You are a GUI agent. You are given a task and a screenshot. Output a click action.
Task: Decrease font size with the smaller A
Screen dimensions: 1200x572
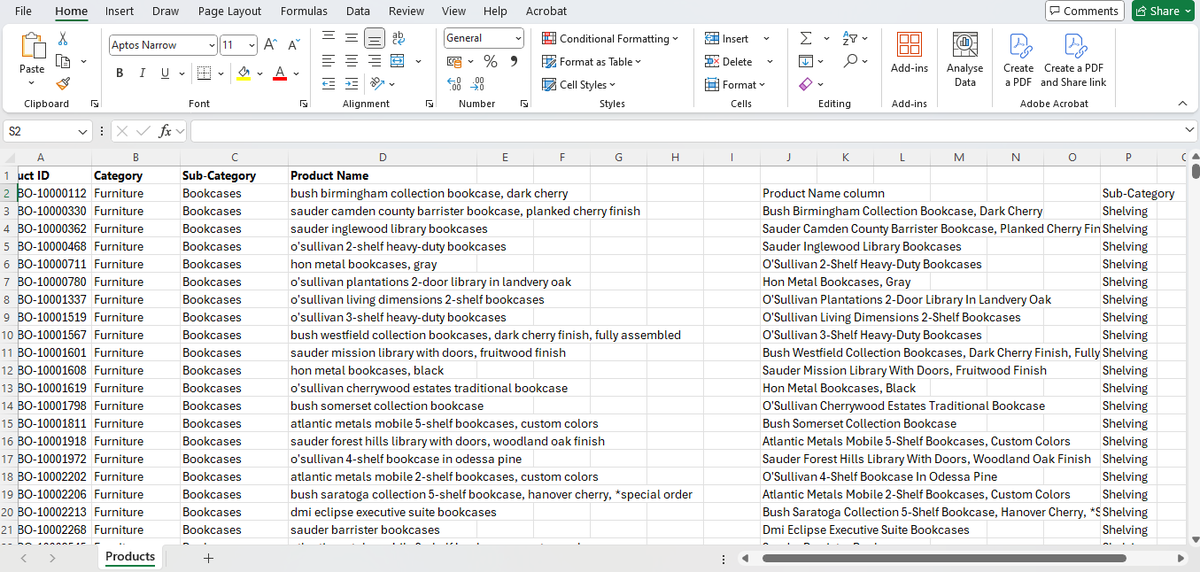(293, 45)
